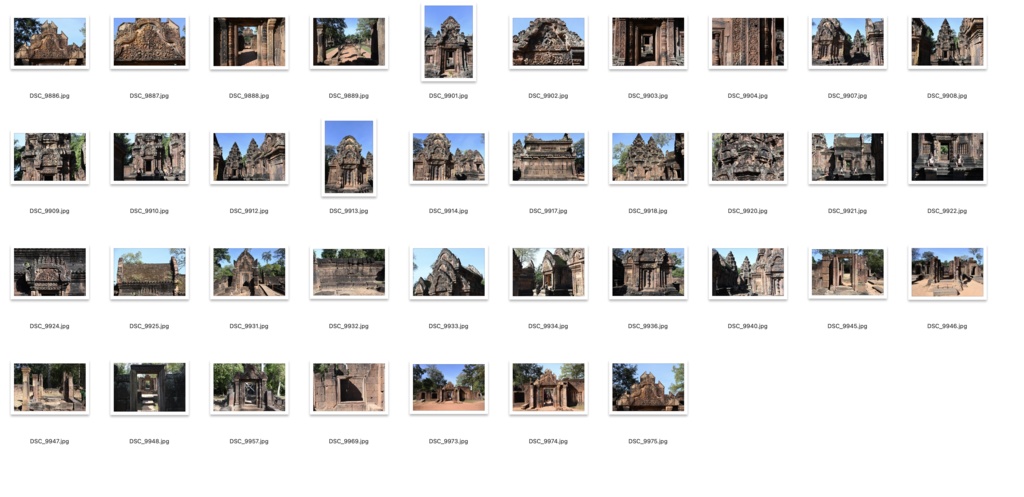Select the DSC_9921.jpg thumbnail
This screenshot has width=1024, height=497.
(x=848, y=157)
